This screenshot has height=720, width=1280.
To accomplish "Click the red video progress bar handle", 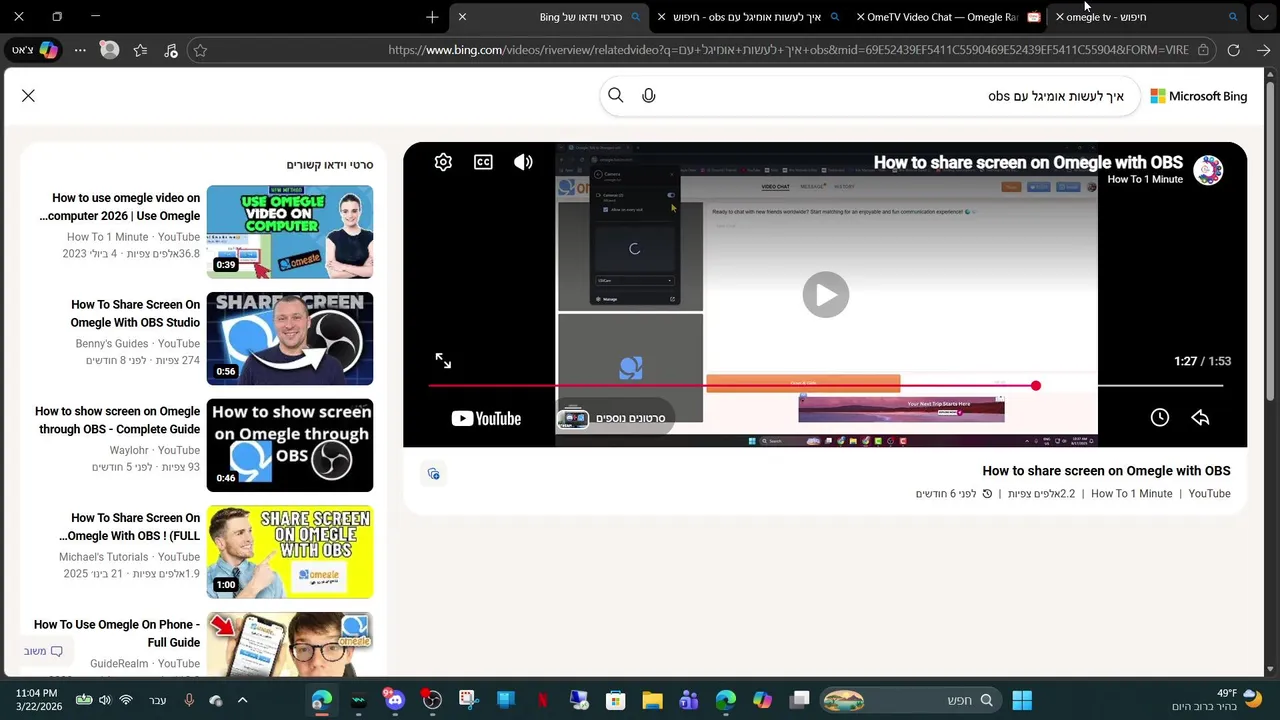I will 1036,385.
